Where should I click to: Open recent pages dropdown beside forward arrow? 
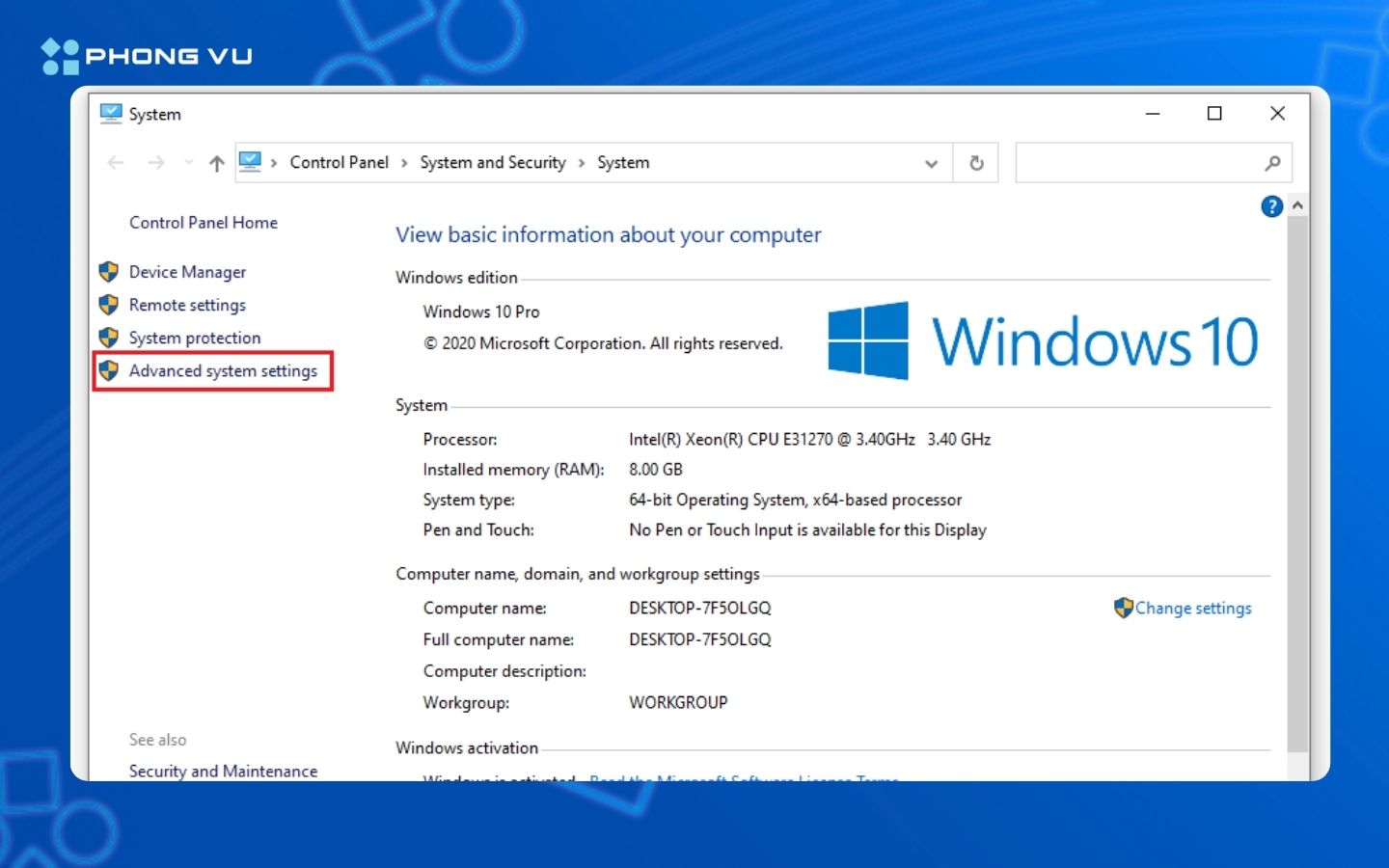187,162
